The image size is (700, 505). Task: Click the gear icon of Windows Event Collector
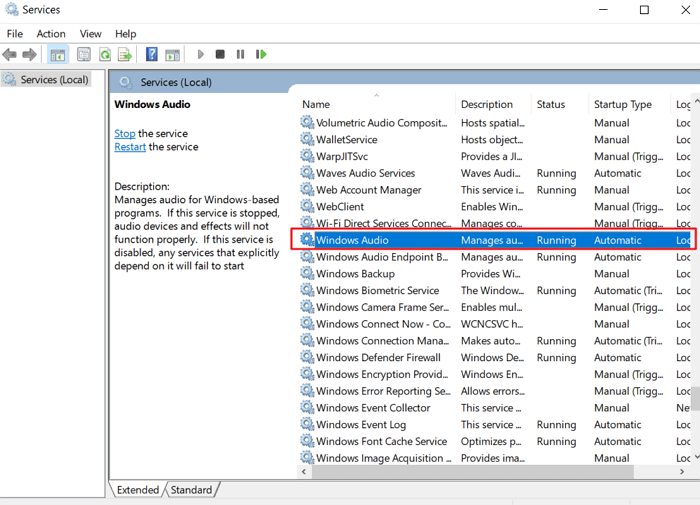pos(307,407)
